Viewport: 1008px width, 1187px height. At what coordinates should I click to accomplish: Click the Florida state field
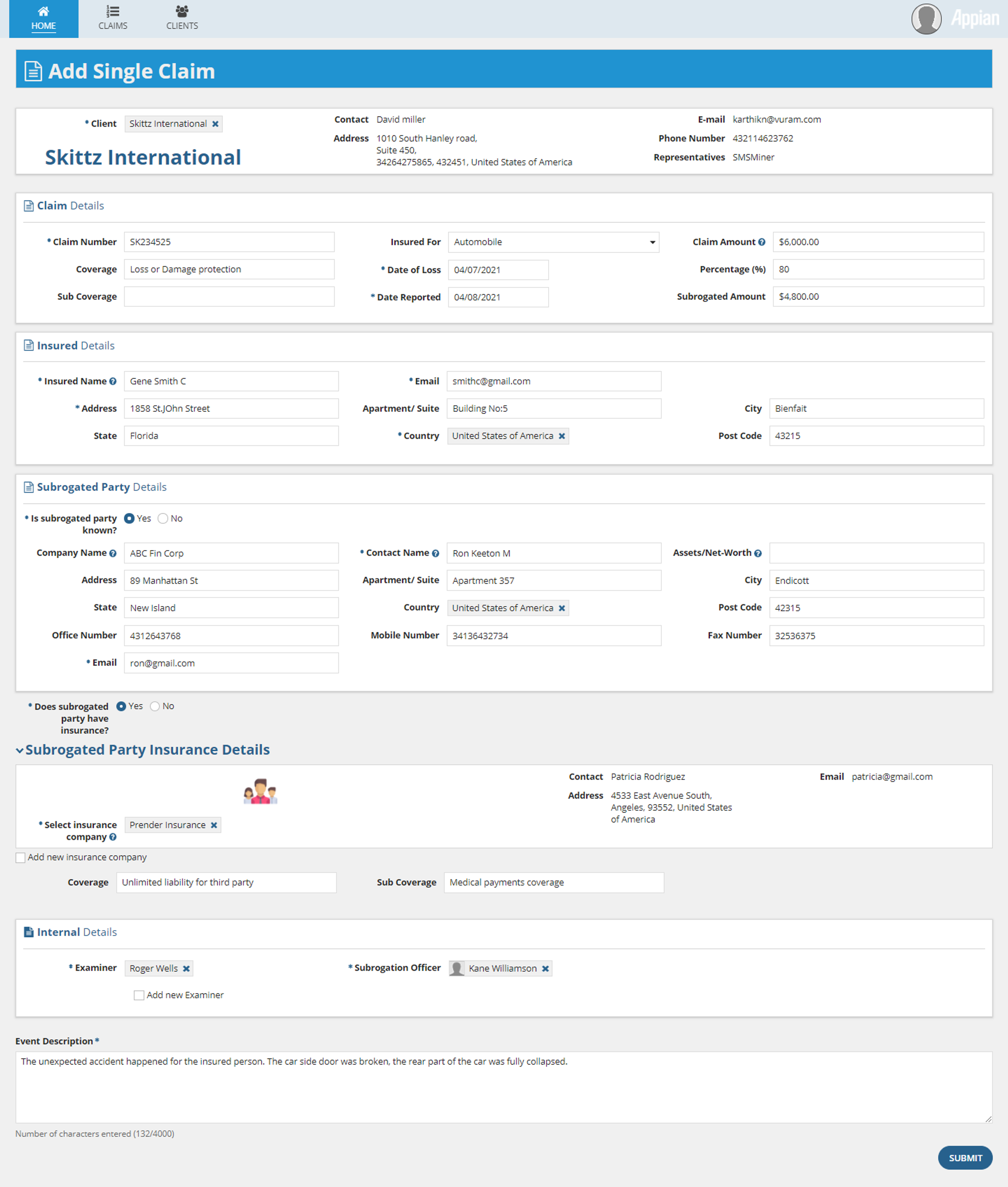tap(232, 436)
